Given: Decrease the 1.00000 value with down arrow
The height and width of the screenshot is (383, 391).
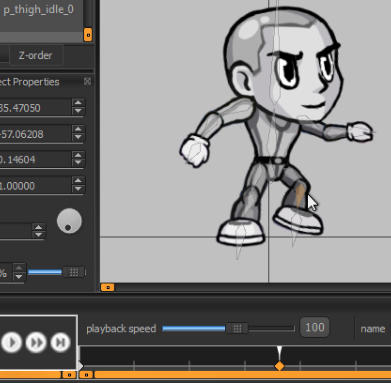Looking at the screenshot, I should [78, 189].
